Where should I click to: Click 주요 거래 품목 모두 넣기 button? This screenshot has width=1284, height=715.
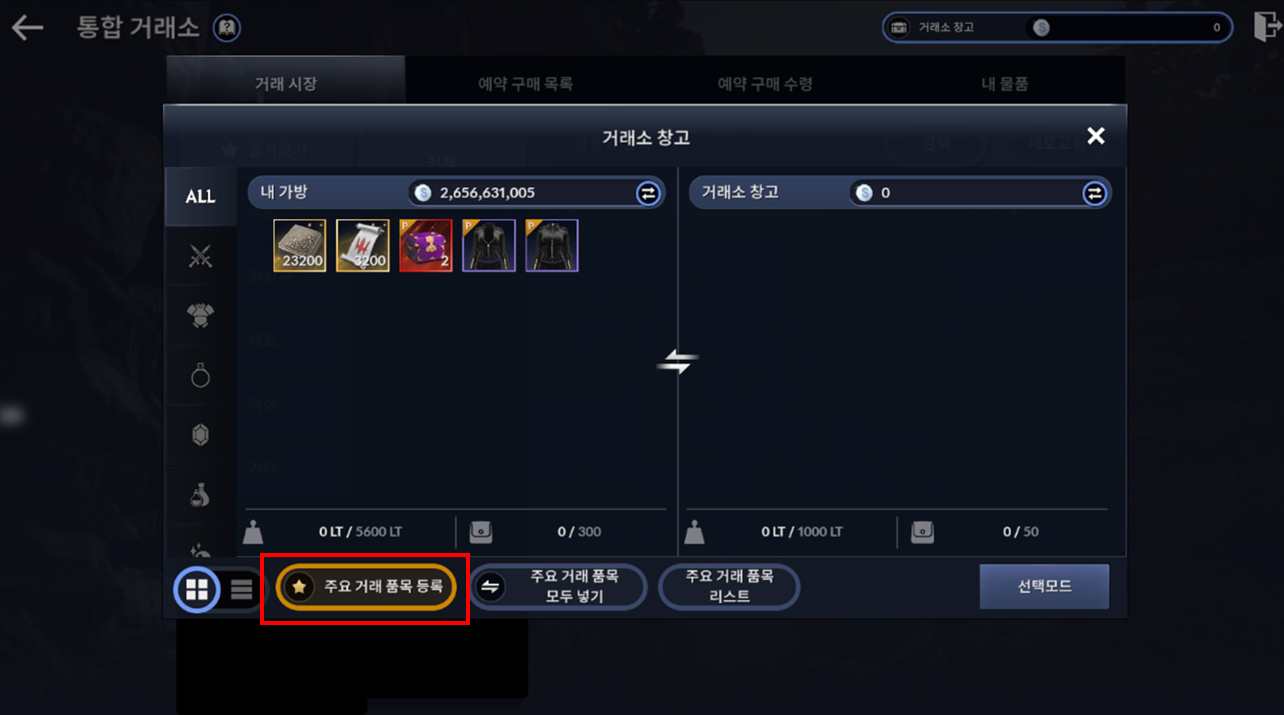pos(558,587)
